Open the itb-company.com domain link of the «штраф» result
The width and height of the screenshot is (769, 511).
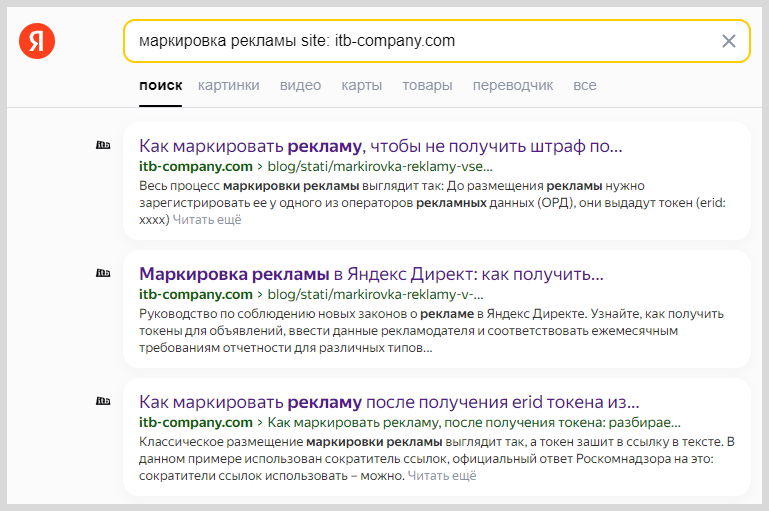196,167
